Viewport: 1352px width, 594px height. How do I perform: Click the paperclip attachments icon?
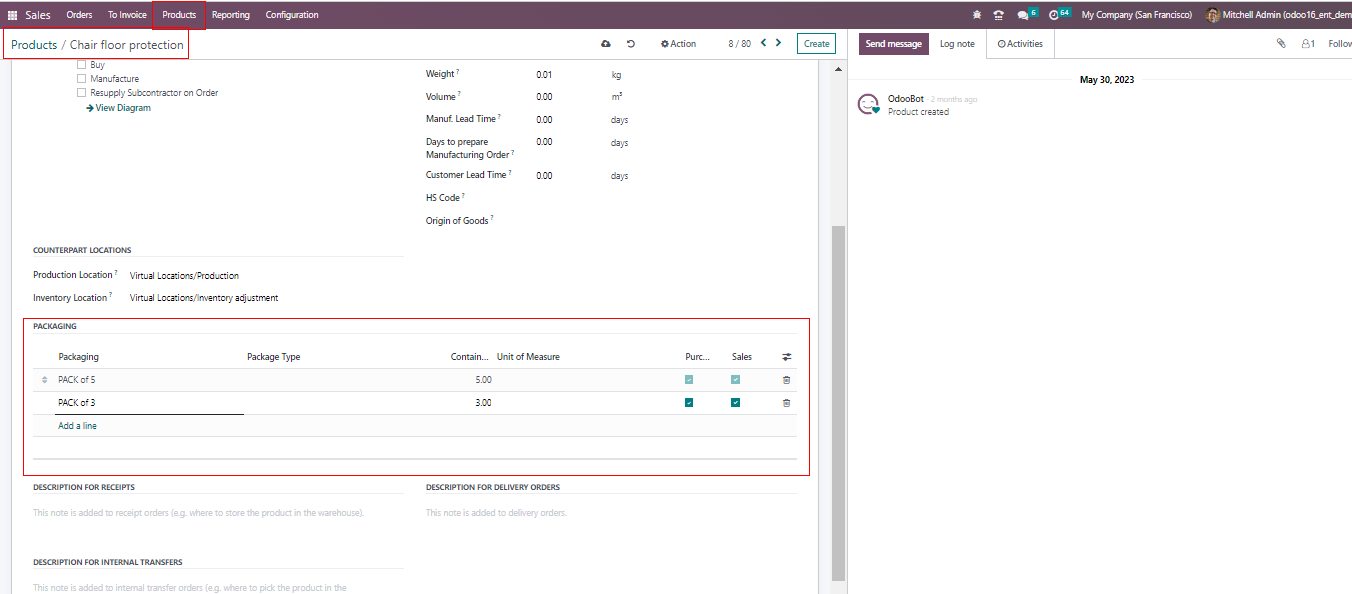point(1281,44)
